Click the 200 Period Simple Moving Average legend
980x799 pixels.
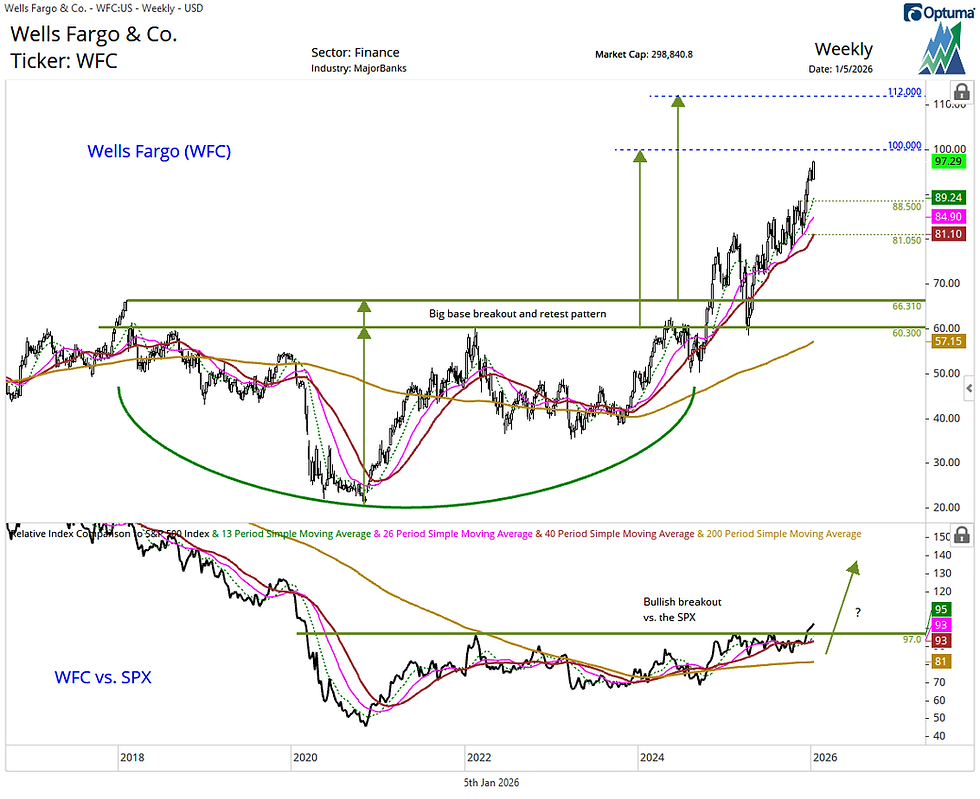click(784, 534)
